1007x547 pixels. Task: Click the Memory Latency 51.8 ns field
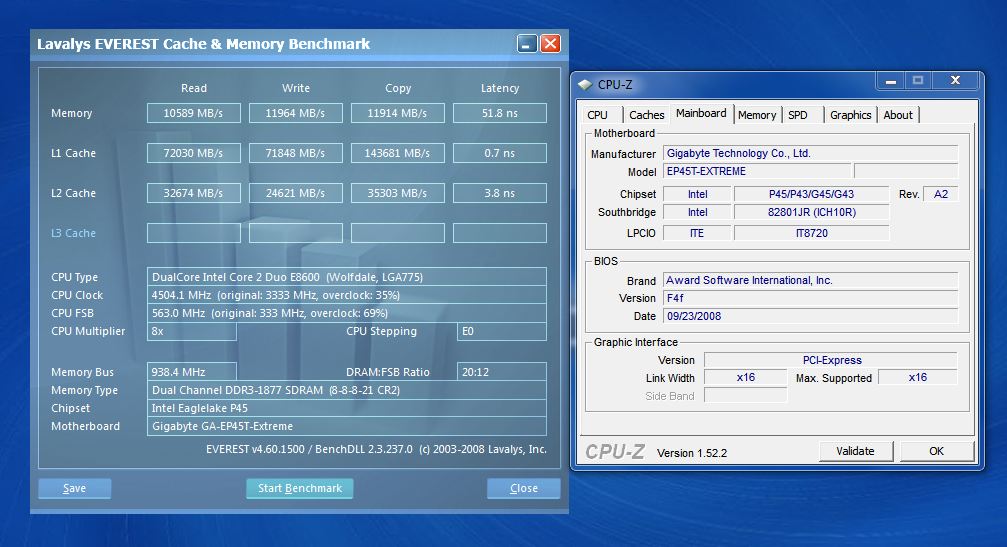(x=500, y=113)
